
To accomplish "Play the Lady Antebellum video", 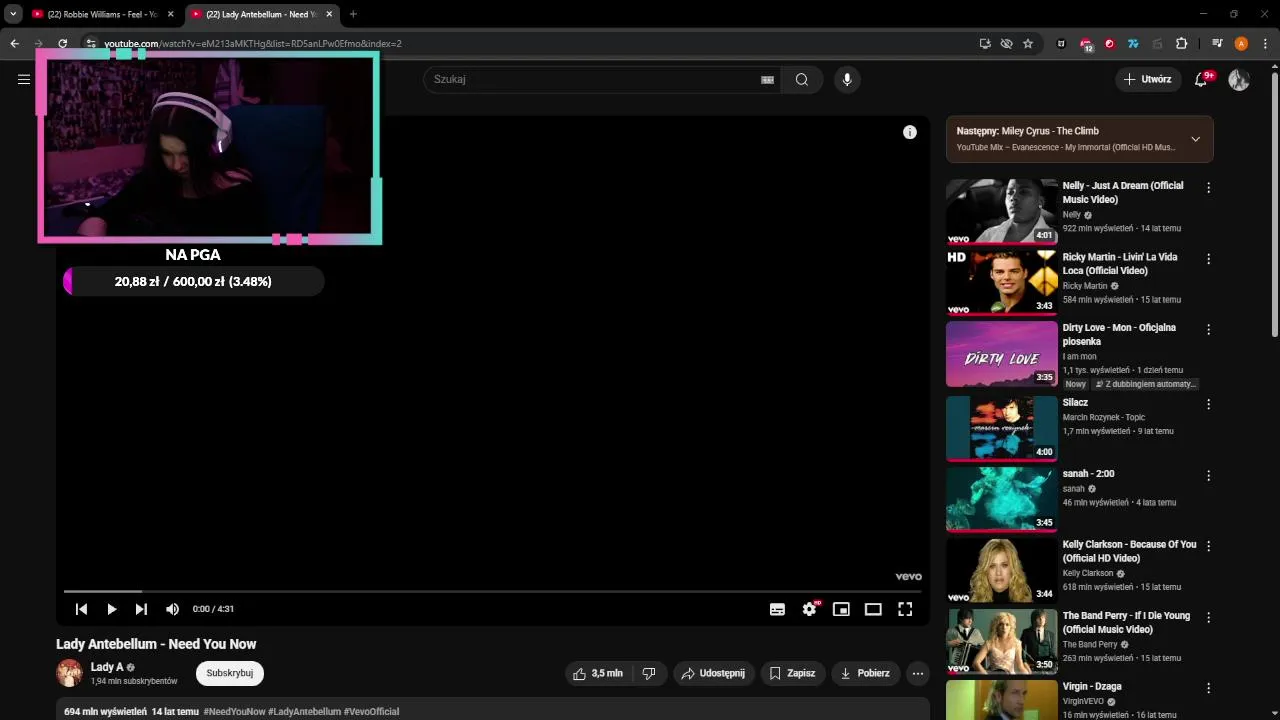I will tap(111, 609).
